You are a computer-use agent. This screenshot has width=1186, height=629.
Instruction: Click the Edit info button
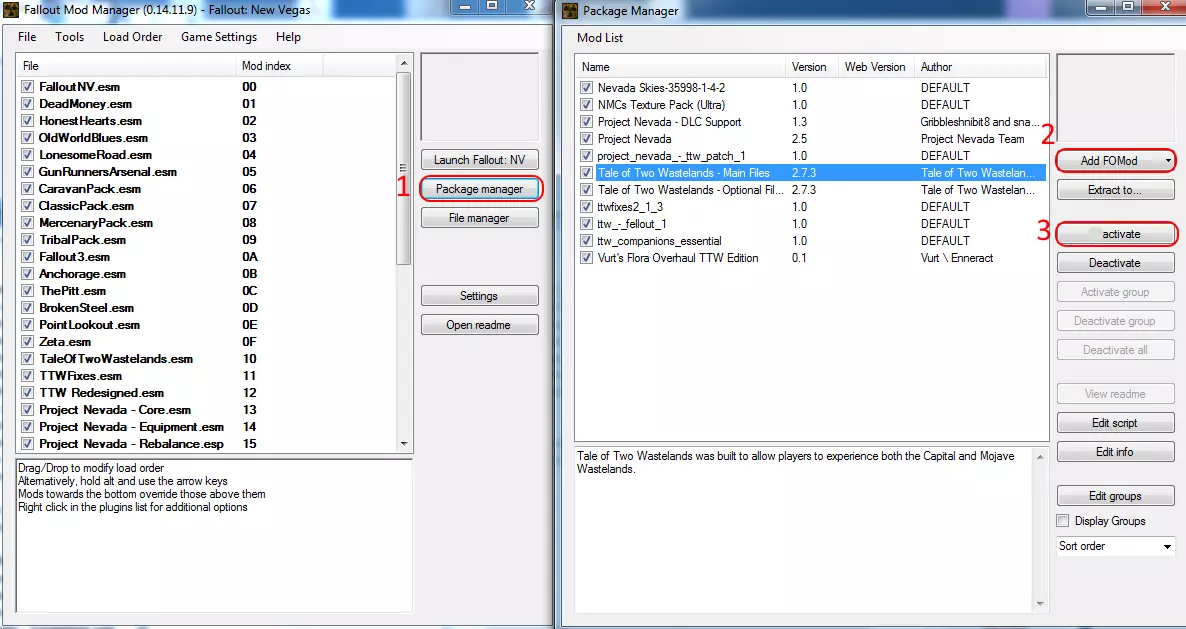pyautogui.click(x=1115, y=452)
